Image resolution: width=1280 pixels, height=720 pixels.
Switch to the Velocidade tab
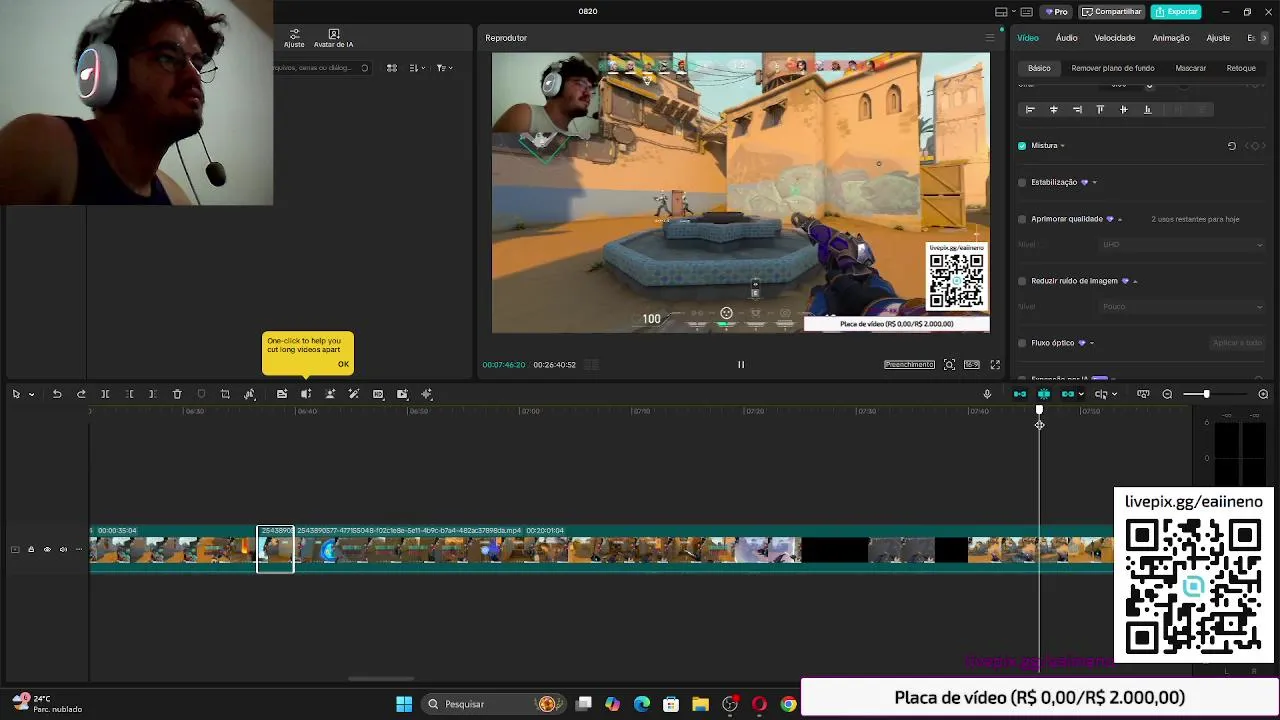point(1115,38)
